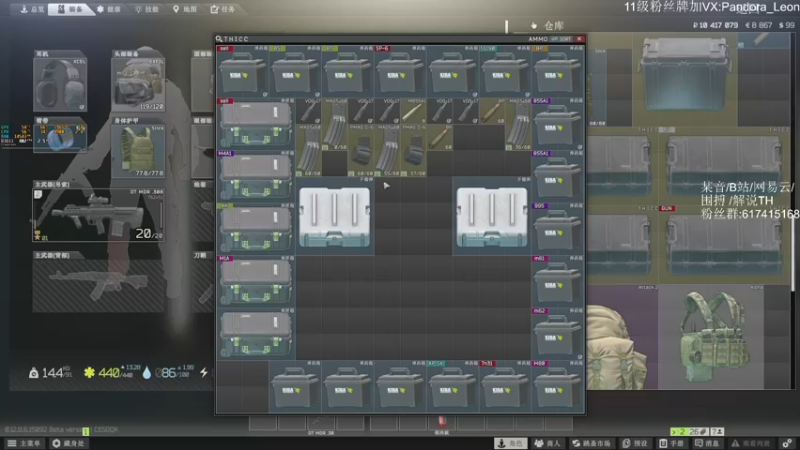Select the ammo case tagged SS190
The image size is (800, 450).
pyautogui.click(x=505, y=71)
